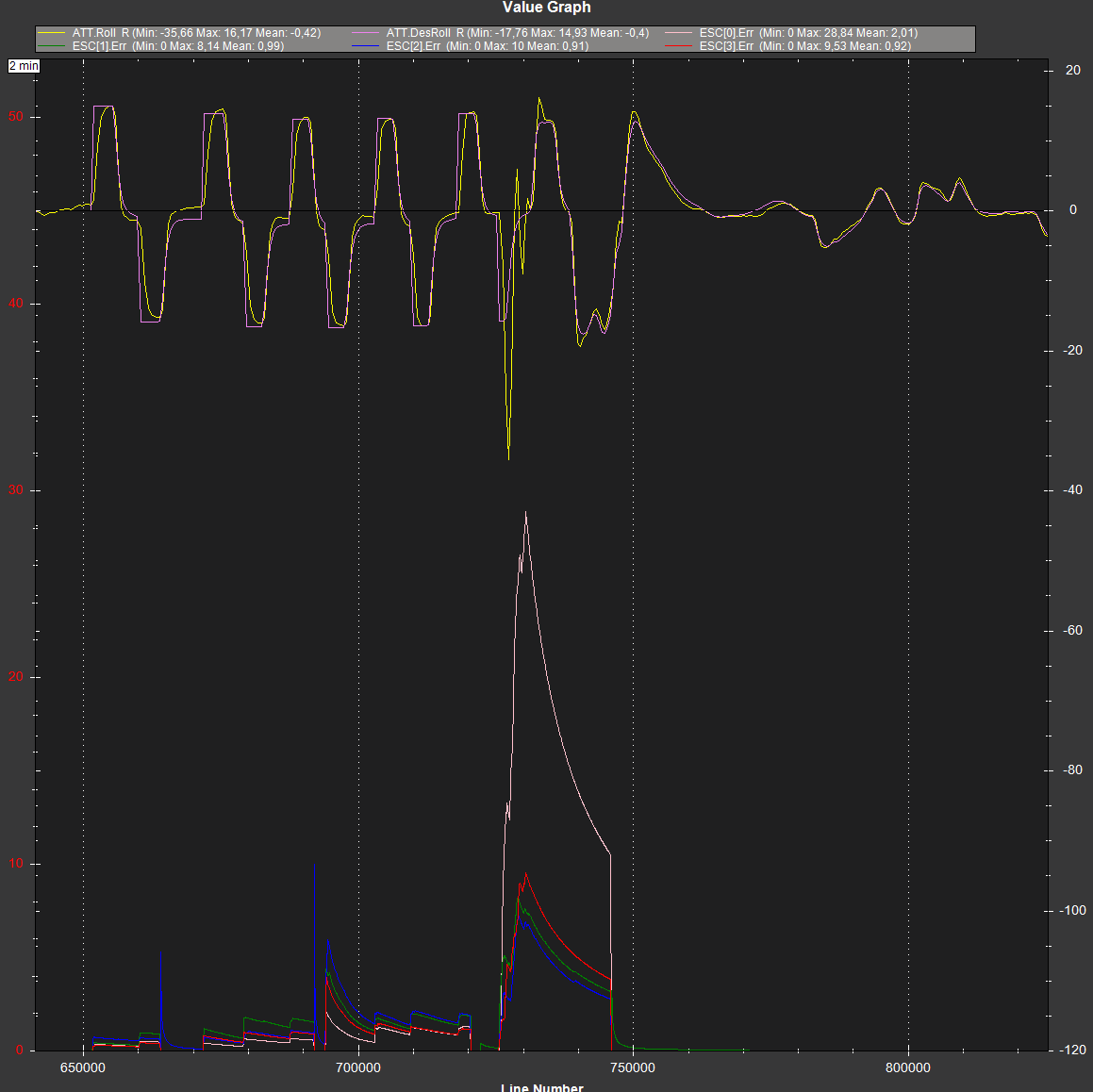Click the '2 min' time scale label

(x=24, y=66)
